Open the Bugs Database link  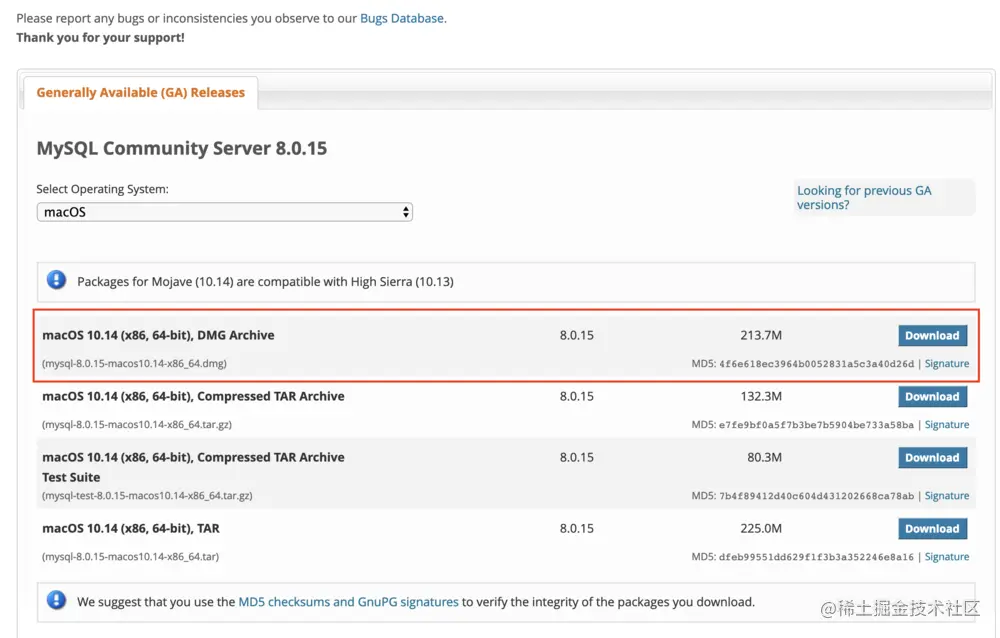coord(402,19)
